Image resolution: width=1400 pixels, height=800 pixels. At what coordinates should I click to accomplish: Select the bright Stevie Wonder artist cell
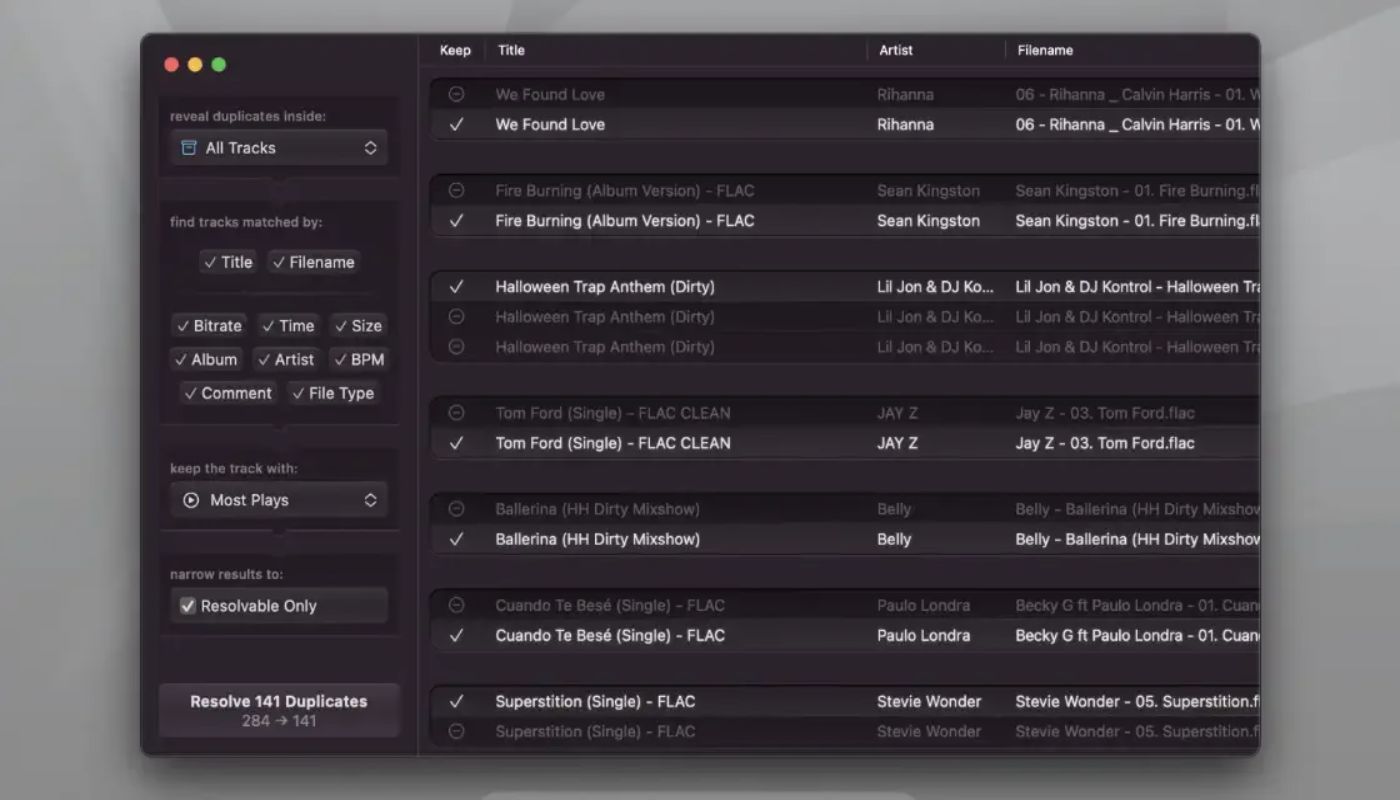point(929,701)
